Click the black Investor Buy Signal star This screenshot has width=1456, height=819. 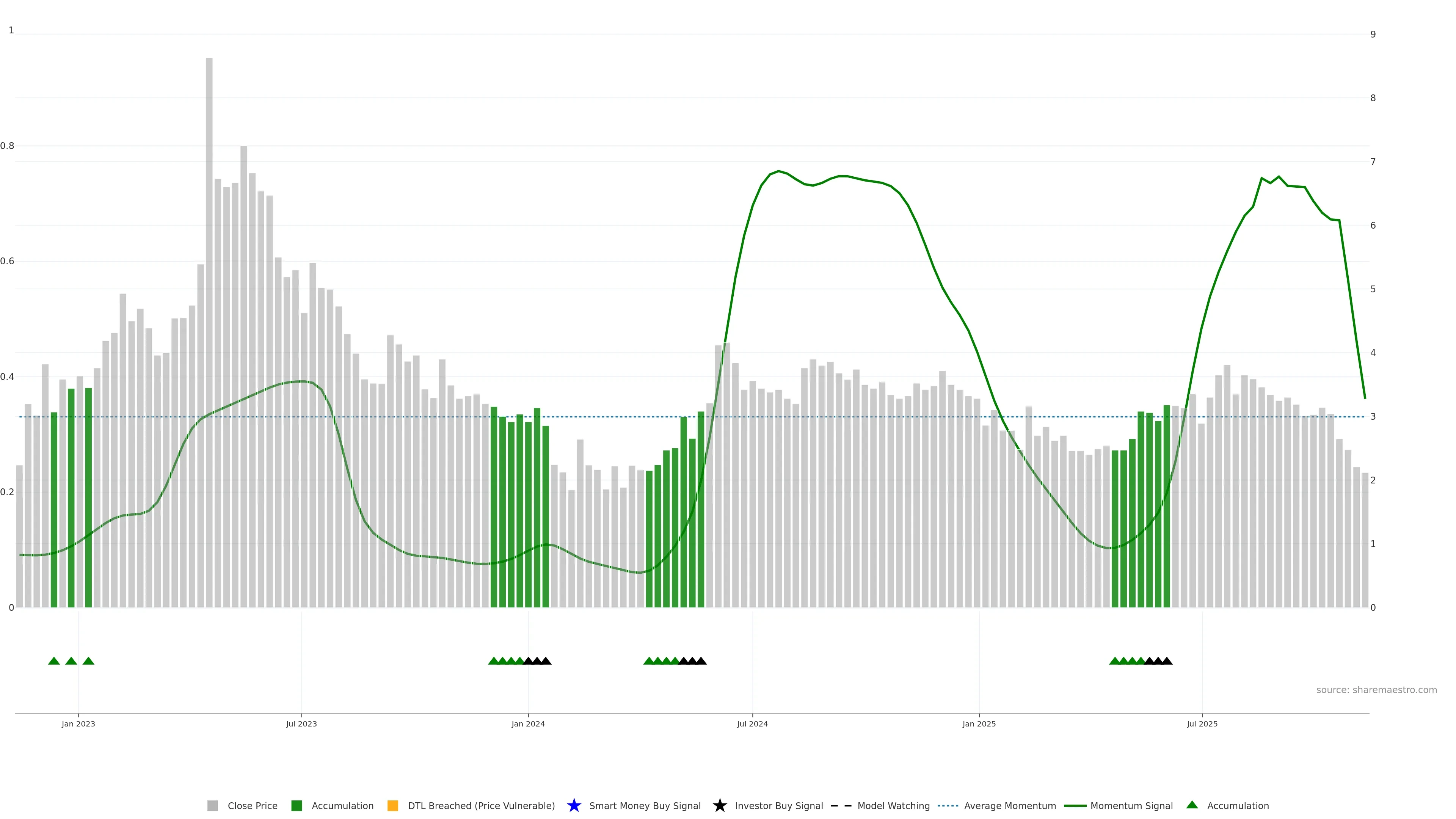coord(720,805)
